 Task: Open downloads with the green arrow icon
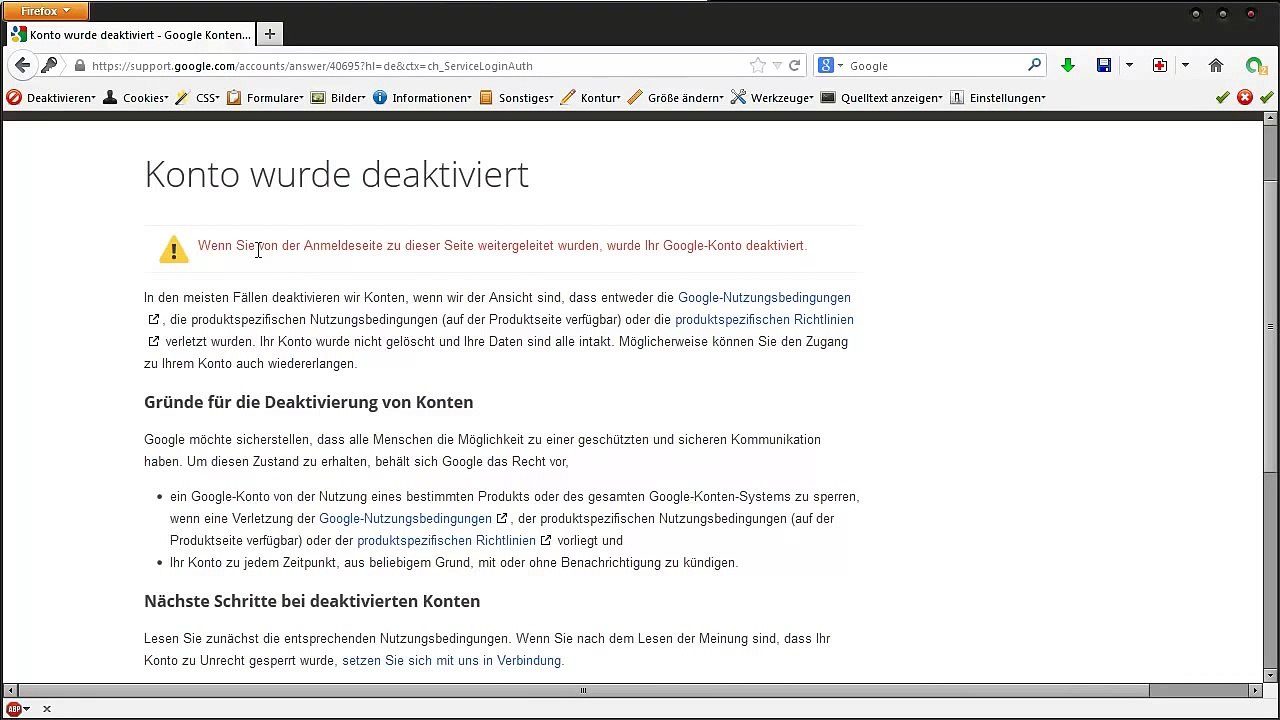(x=1068, y=66)
